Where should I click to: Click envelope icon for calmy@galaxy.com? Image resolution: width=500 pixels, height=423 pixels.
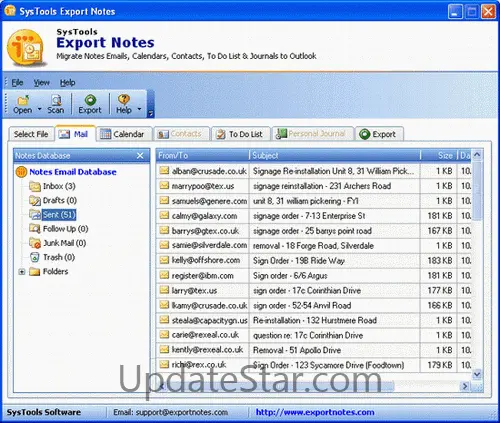point(164,215)
